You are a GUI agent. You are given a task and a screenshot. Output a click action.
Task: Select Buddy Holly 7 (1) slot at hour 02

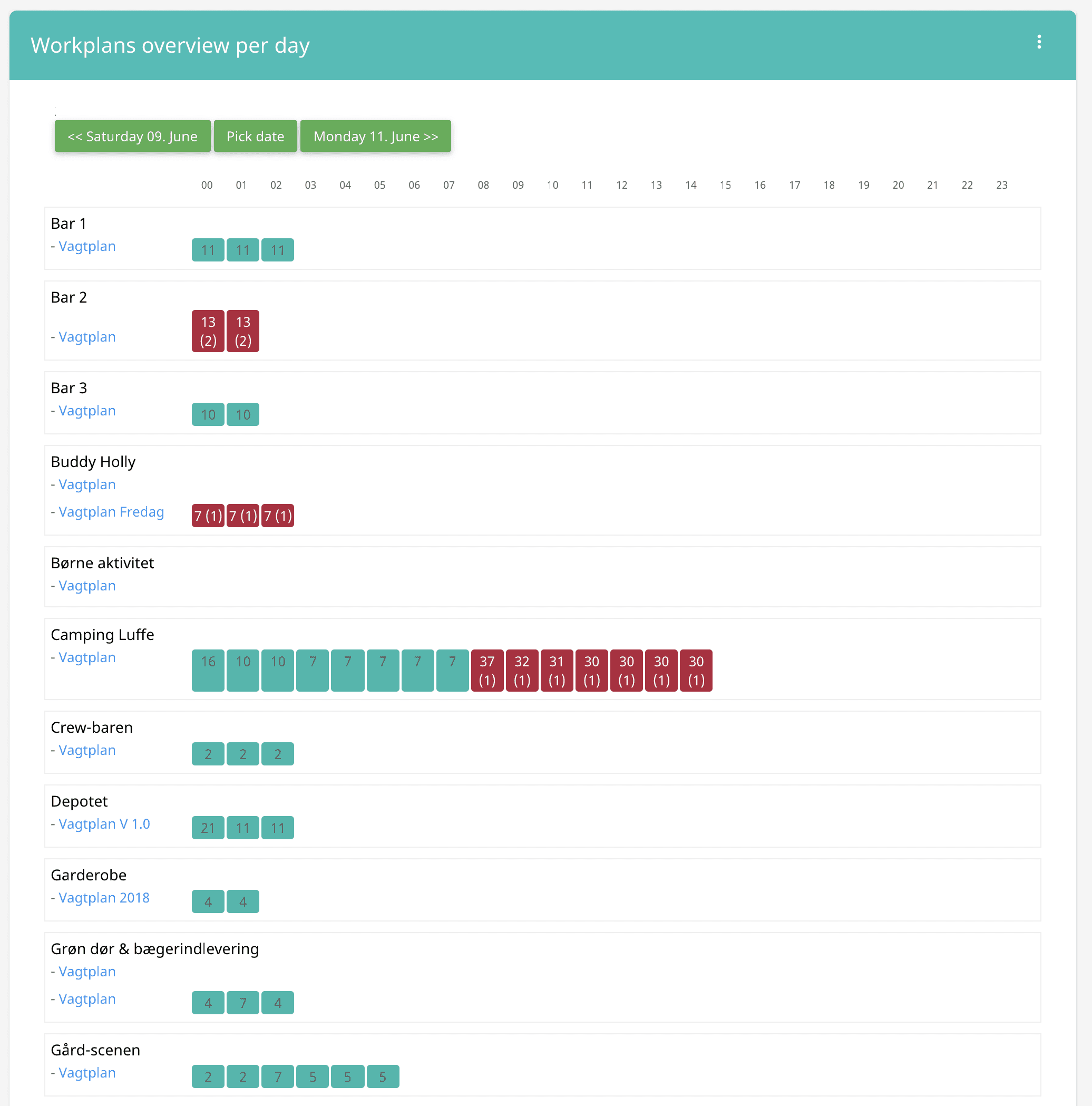pyautogui.click(x=278, y=516)
